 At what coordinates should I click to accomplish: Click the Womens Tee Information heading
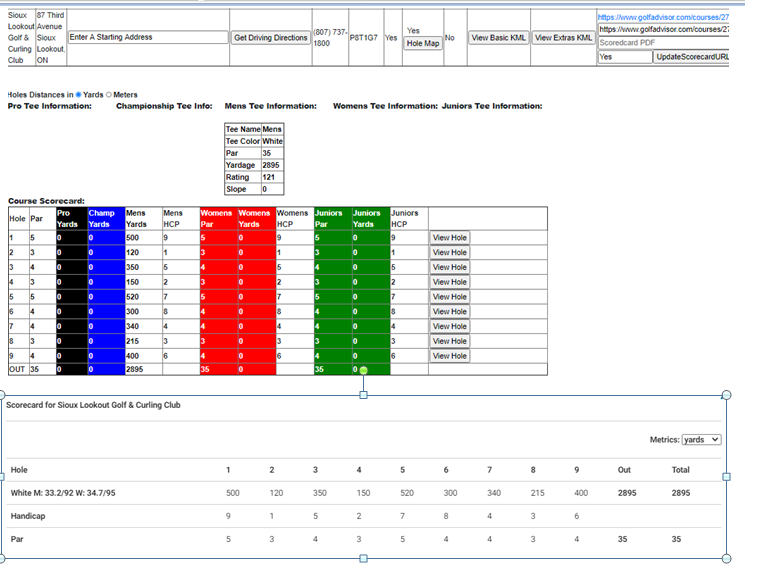coord(385,106)
